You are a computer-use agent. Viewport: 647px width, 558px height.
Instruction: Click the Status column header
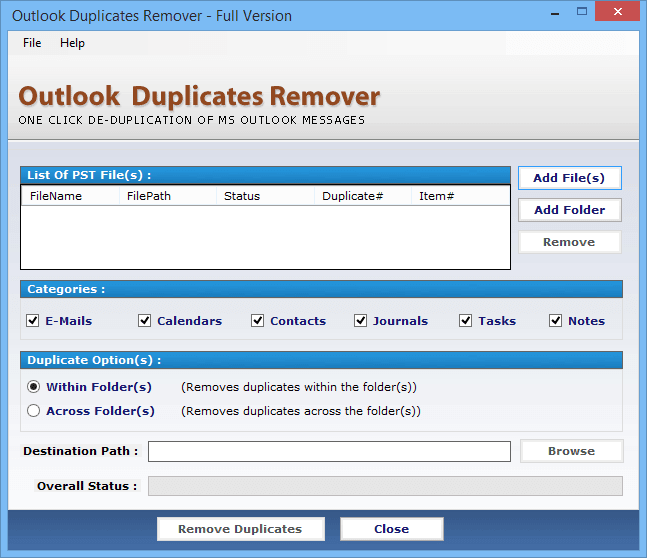pyautogui.click(x=265, y=196)
